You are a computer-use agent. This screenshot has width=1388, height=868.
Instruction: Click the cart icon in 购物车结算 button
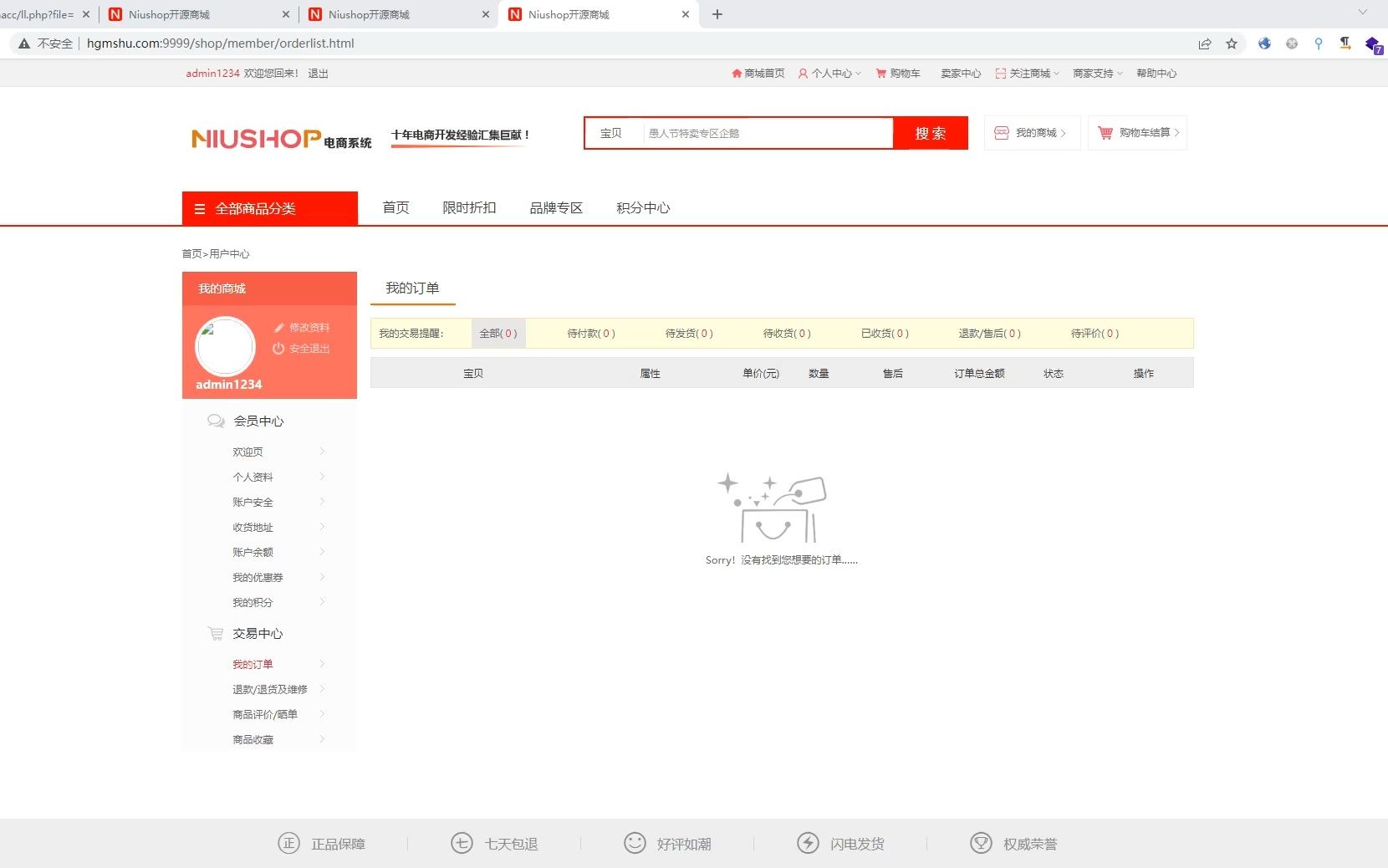pos(1105,133)
